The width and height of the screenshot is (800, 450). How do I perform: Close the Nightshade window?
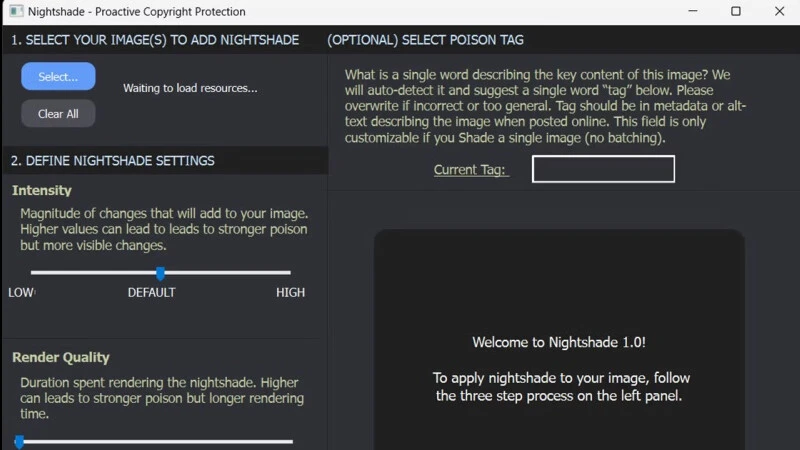tap(780, 12)
